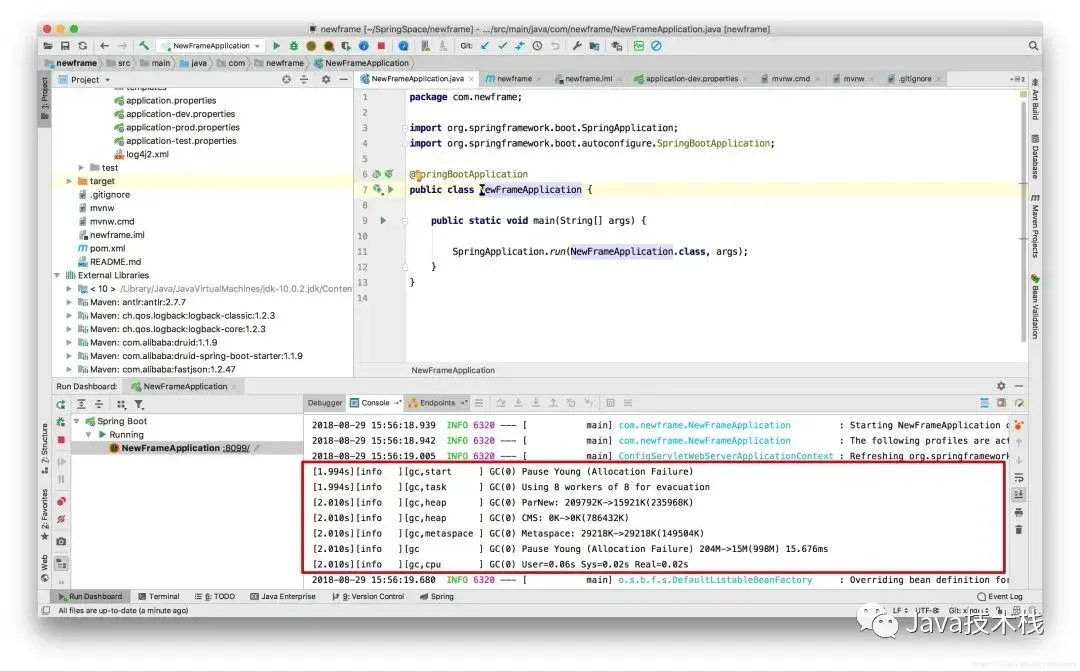Collapse the Running node in dashboard
Viewport: 1080px width, 671px height.
(x=89, y=435)
